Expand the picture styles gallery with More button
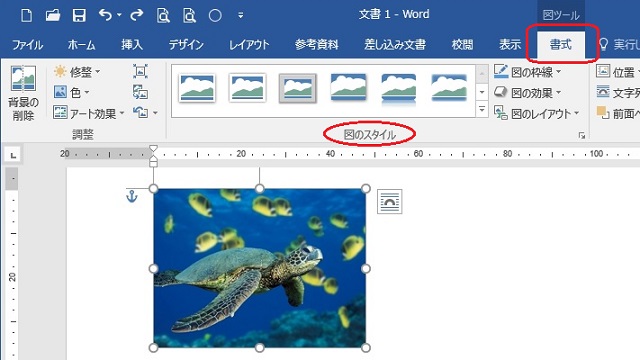 (x=482, y=109)
